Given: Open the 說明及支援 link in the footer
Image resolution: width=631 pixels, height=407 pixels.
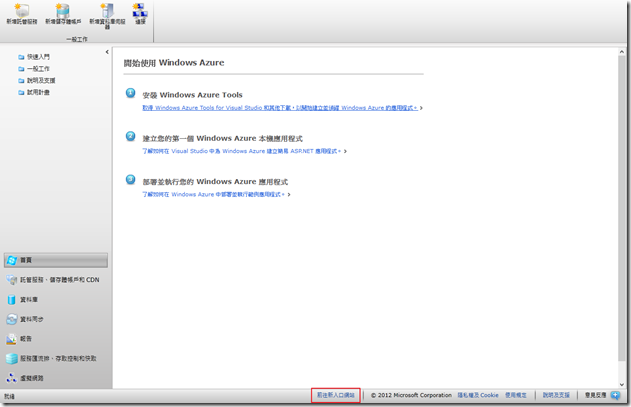Looking at the screenshot, I should coord(556,395).
